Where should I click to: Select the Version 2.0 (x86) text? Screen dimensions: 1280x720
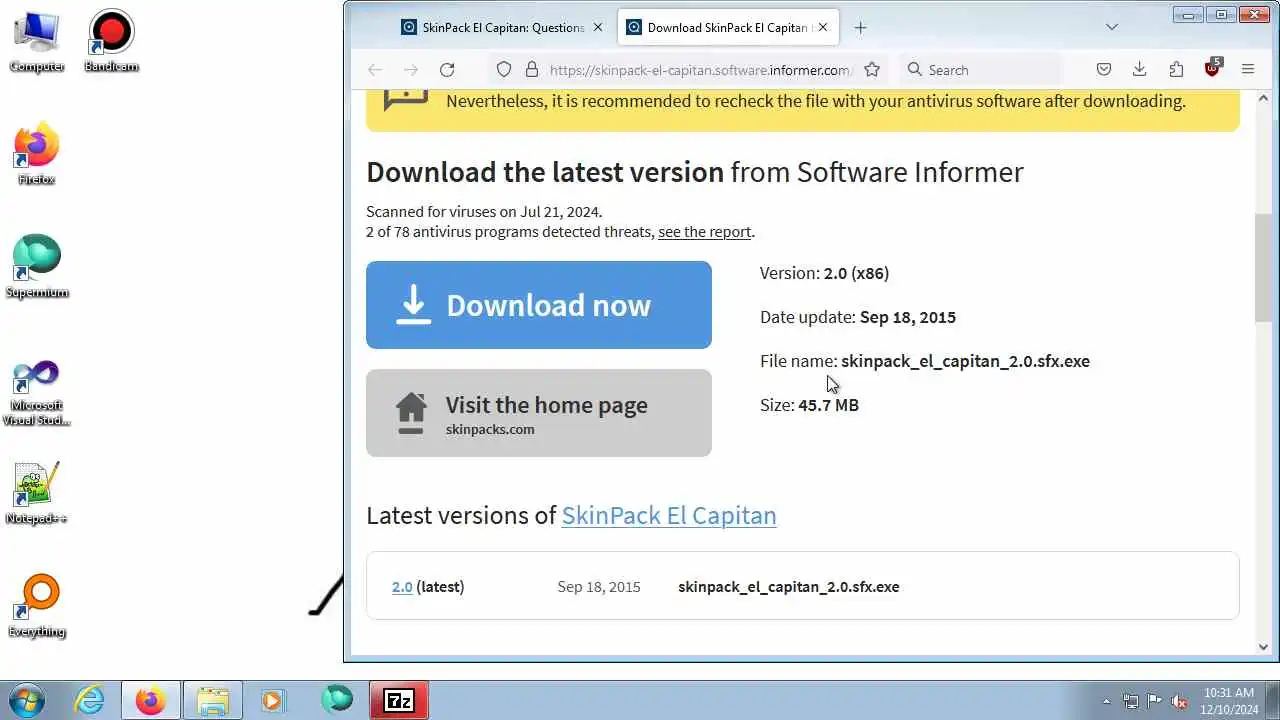(824, 273)
